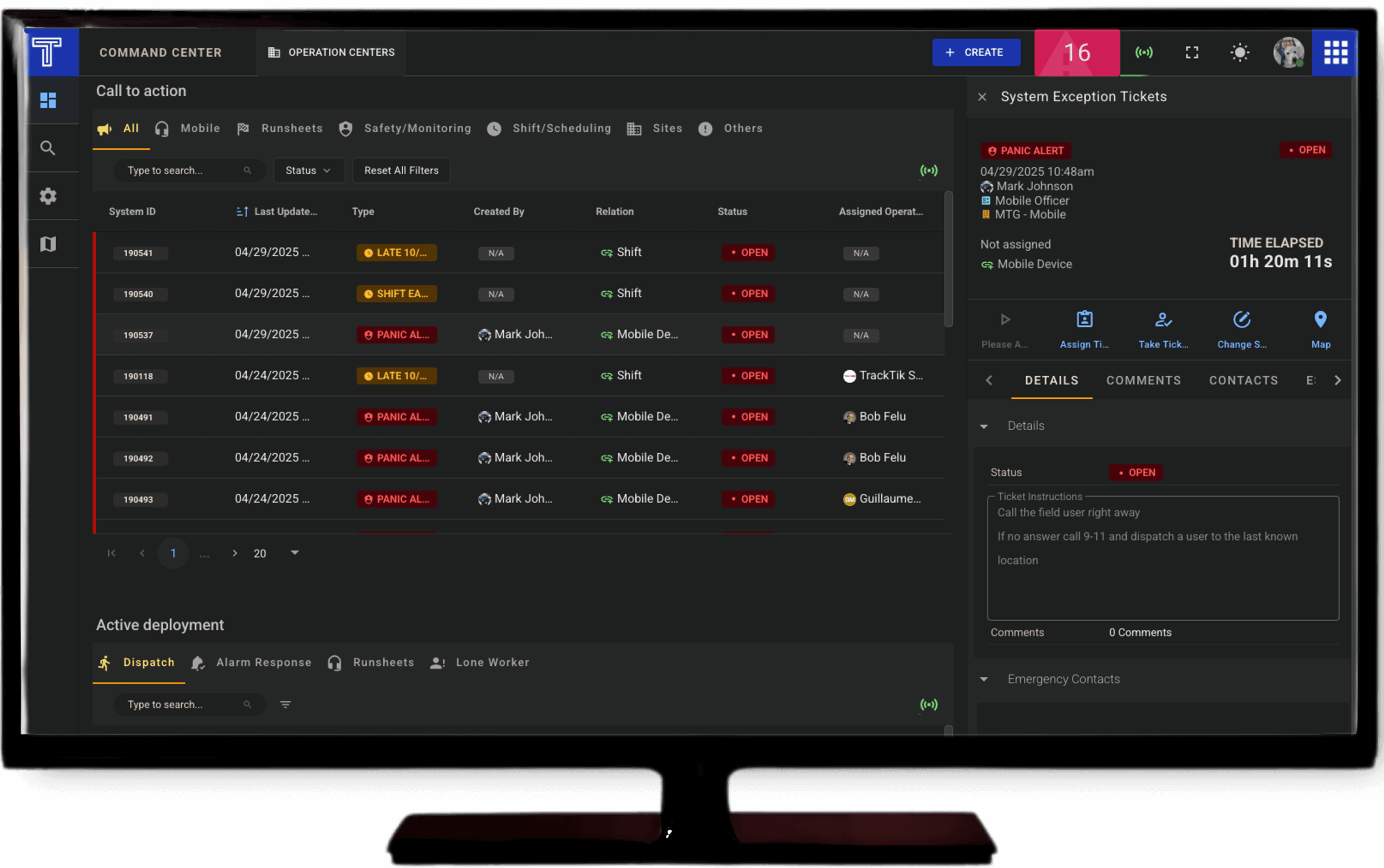The height and width of the screenshot is (868, 1384).
Task: Open the sidebar settings gear
Action: pyautogui.click(x=48, y=196)
